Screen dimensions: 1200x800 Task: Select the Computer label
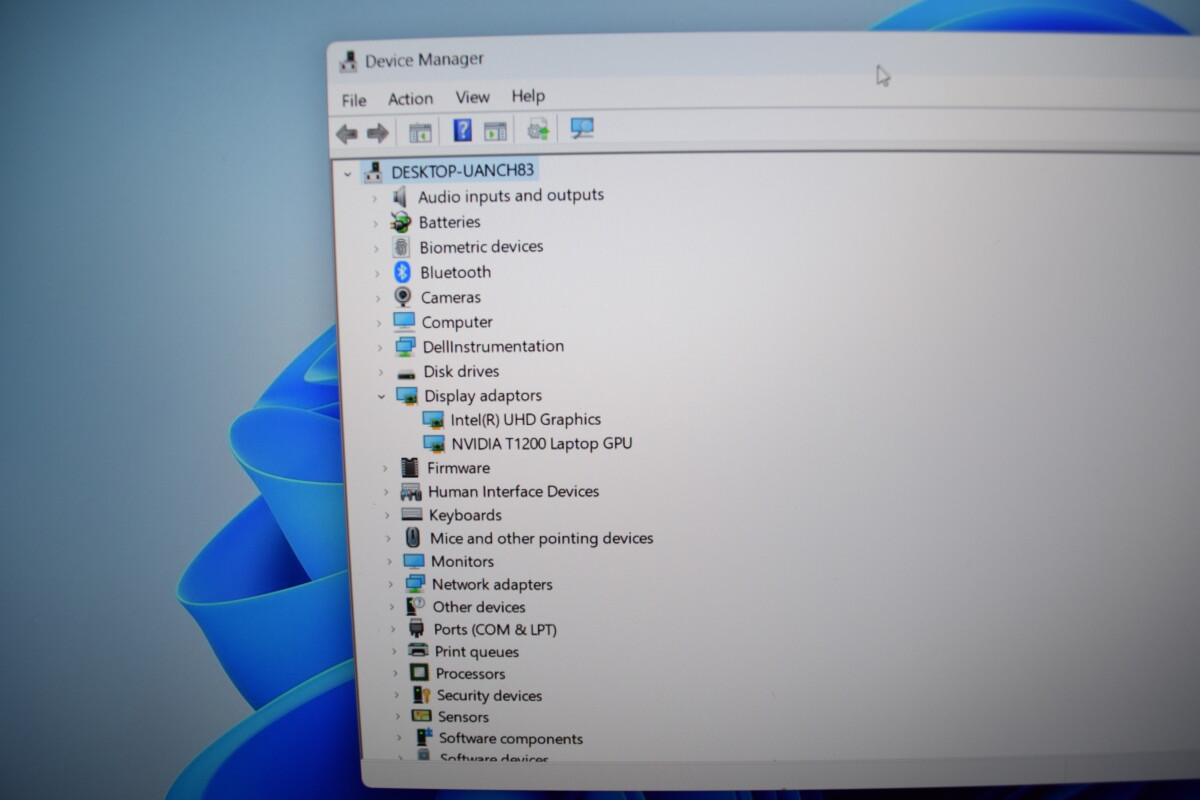coord(457,322)
